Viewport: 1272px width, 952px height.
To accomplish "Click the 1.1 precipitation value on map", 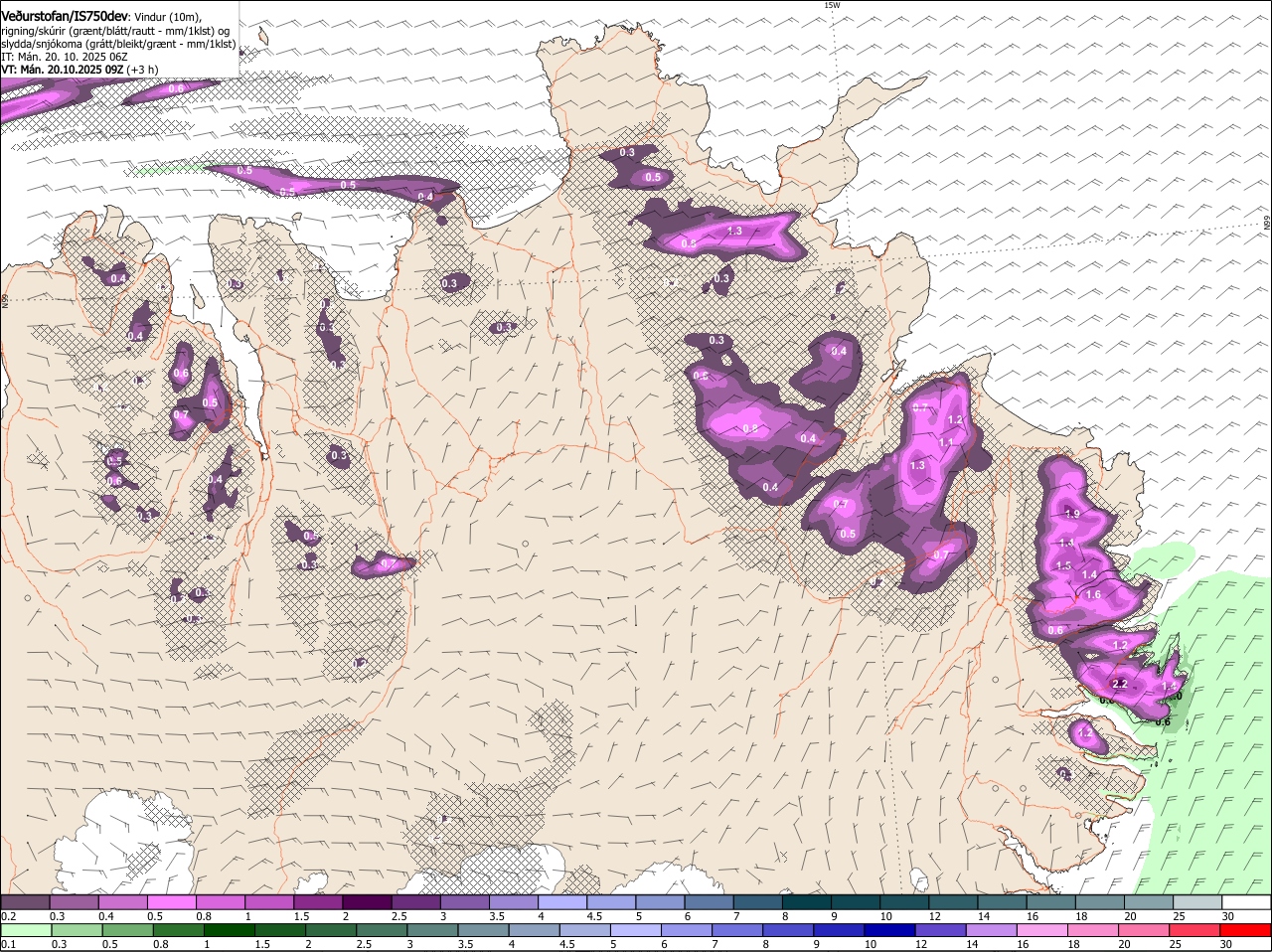I will [x=946, y=442].
